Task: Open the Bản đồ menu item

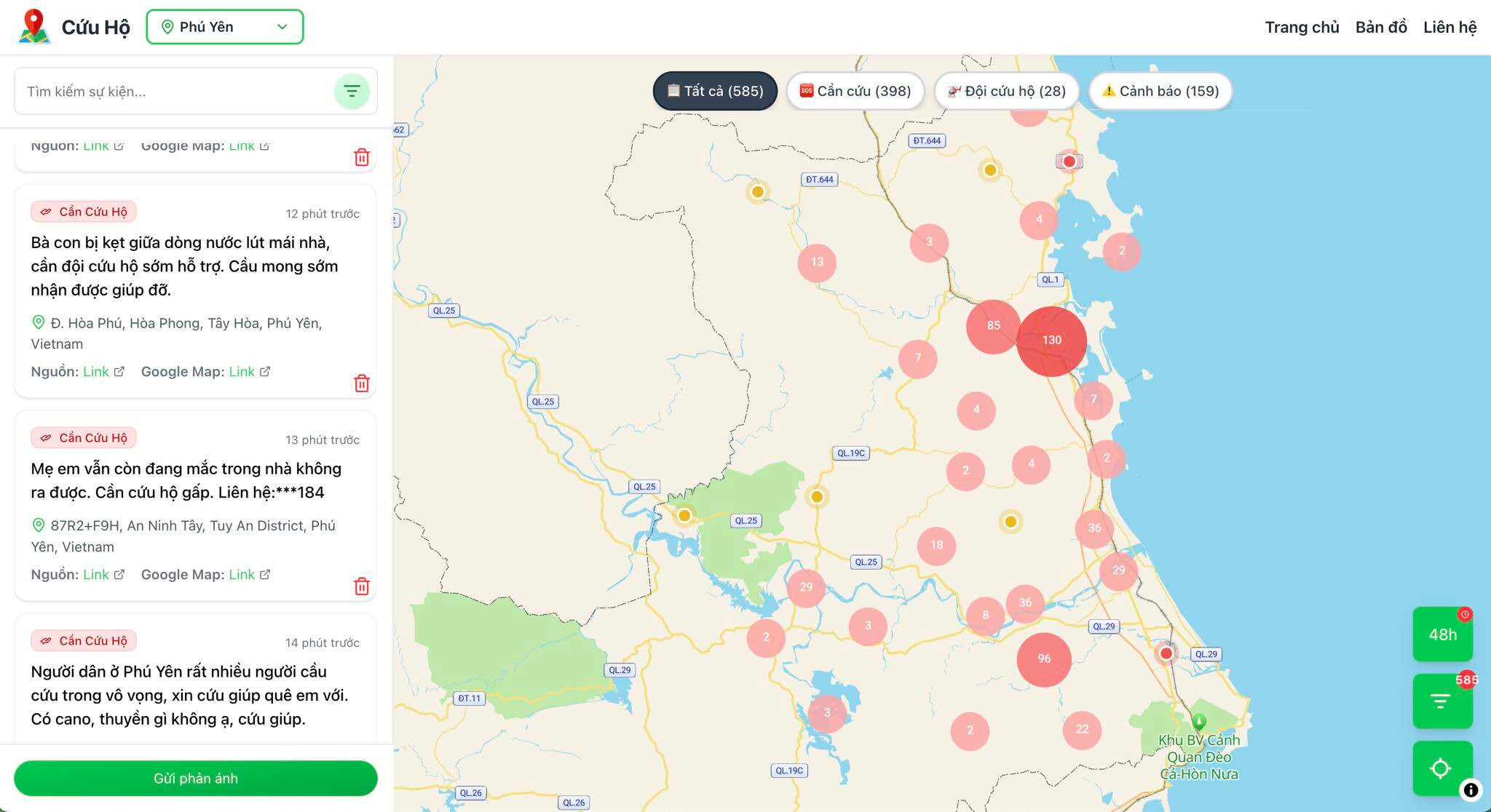Action: 1380,27
